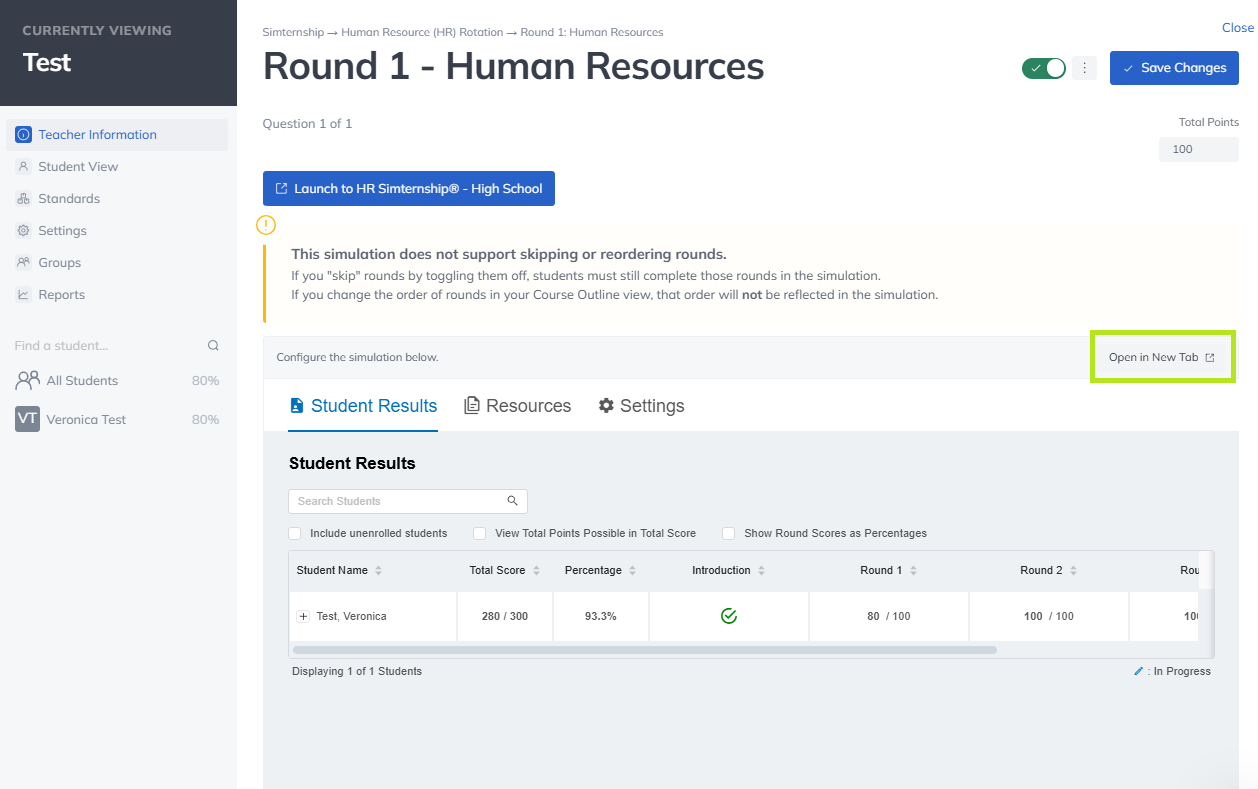
Task: Sort by Student Name column arrows
Action: 378,571
